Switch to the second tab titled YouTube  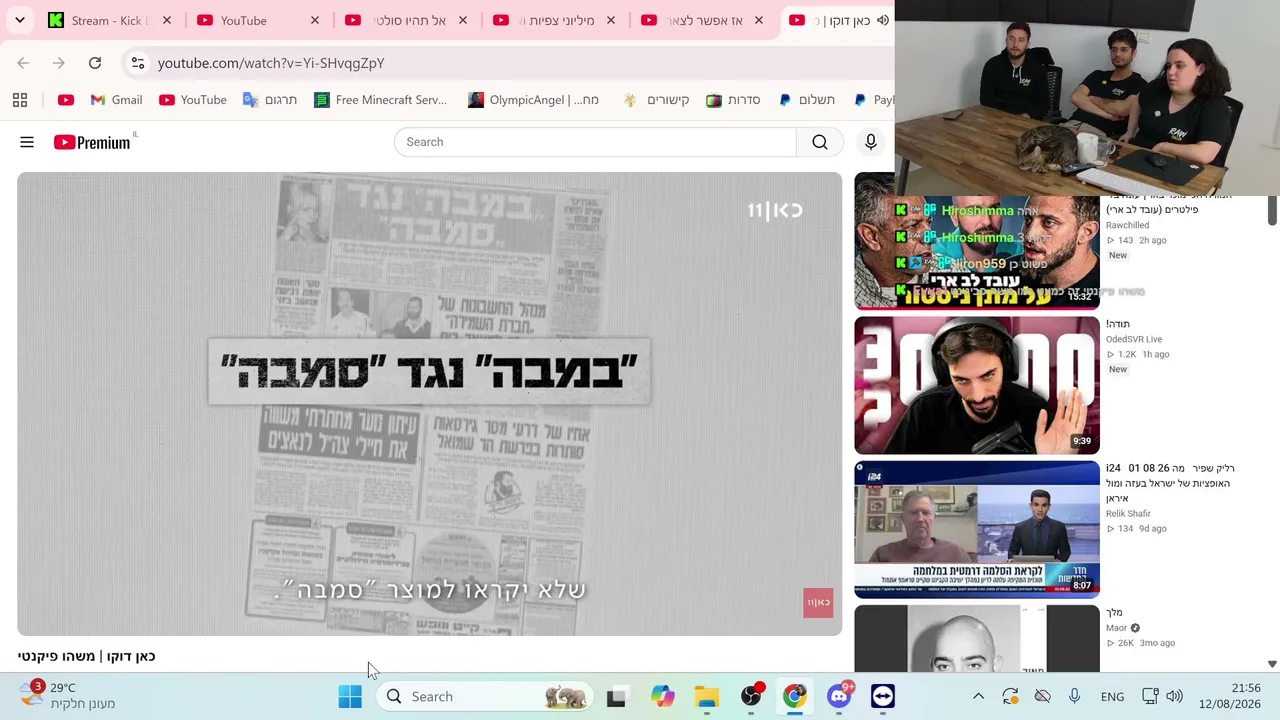[259, 20]
